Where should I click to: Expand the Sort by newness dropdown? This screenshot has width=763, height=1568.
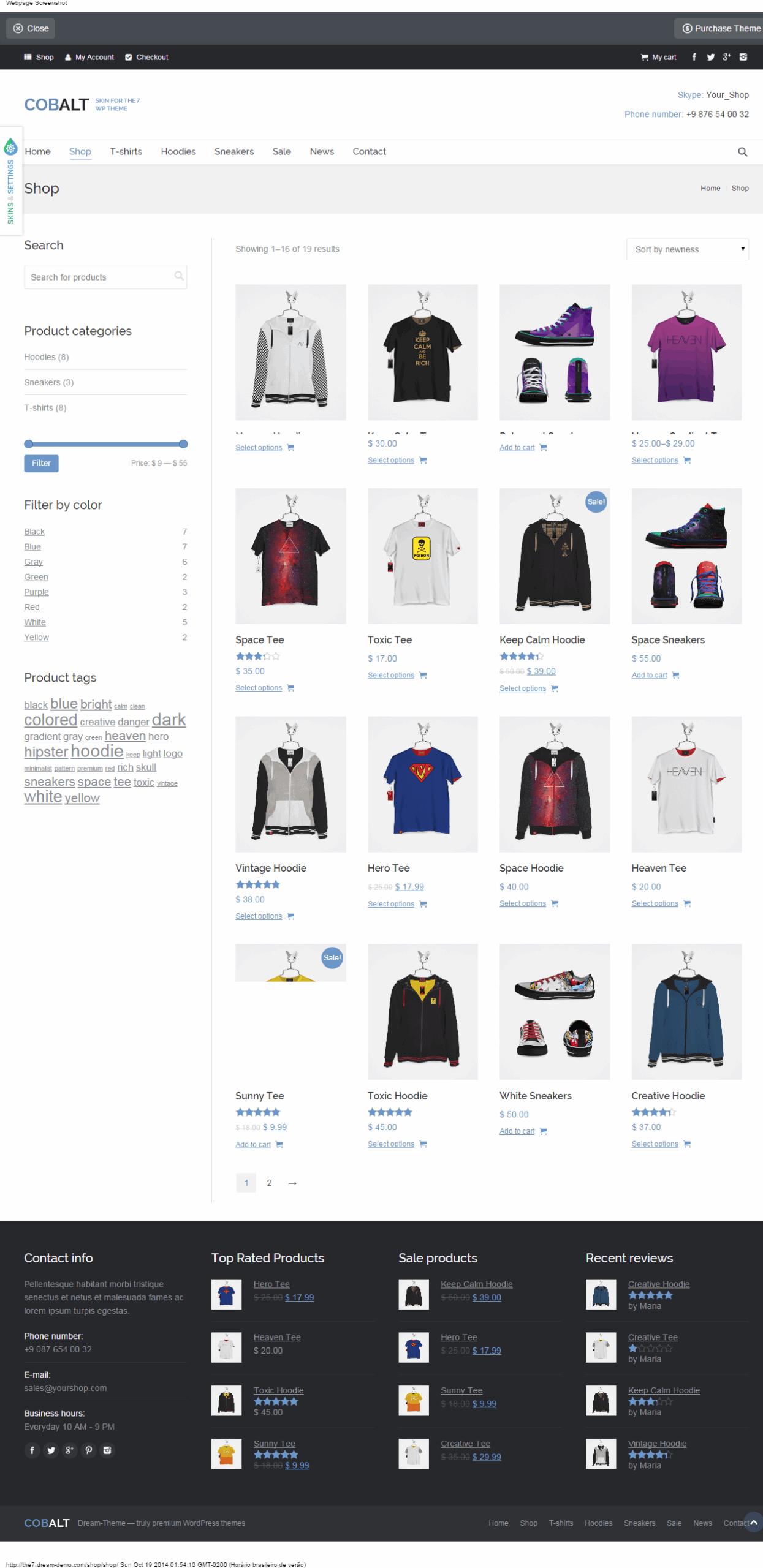687,249
